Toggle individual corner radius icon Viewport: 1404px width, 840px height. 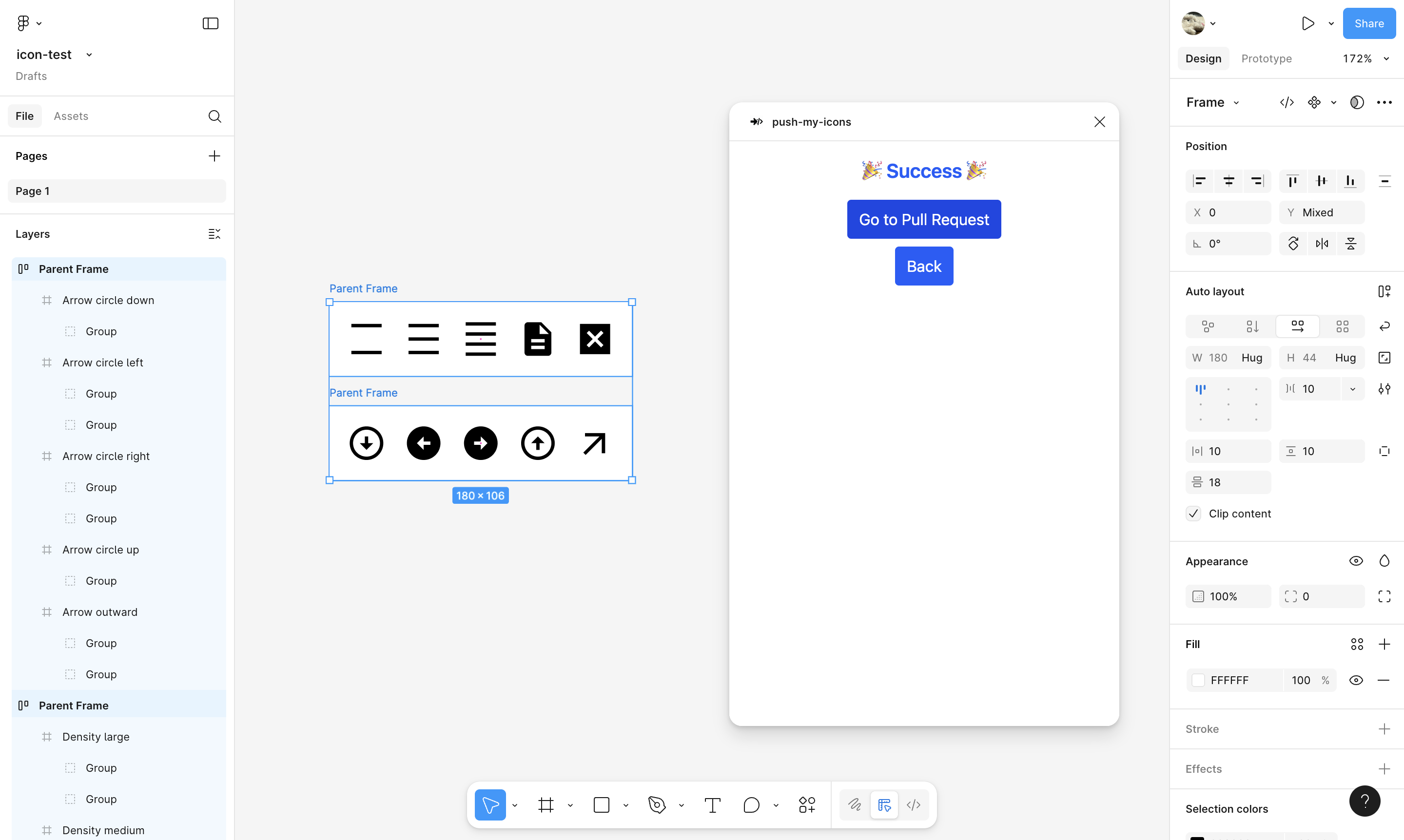click(x=1384, y=596)
